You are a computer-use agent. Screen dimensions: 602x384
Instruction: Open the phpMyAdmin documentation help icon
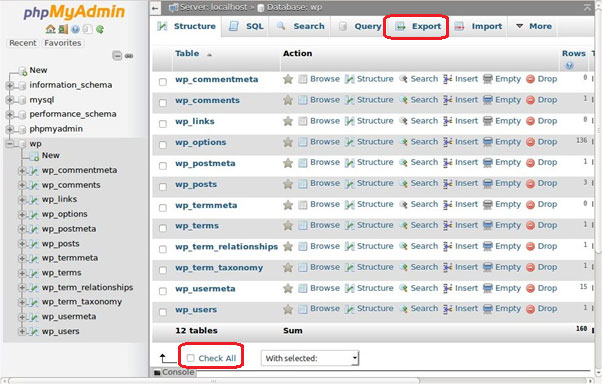click(75, 29)
